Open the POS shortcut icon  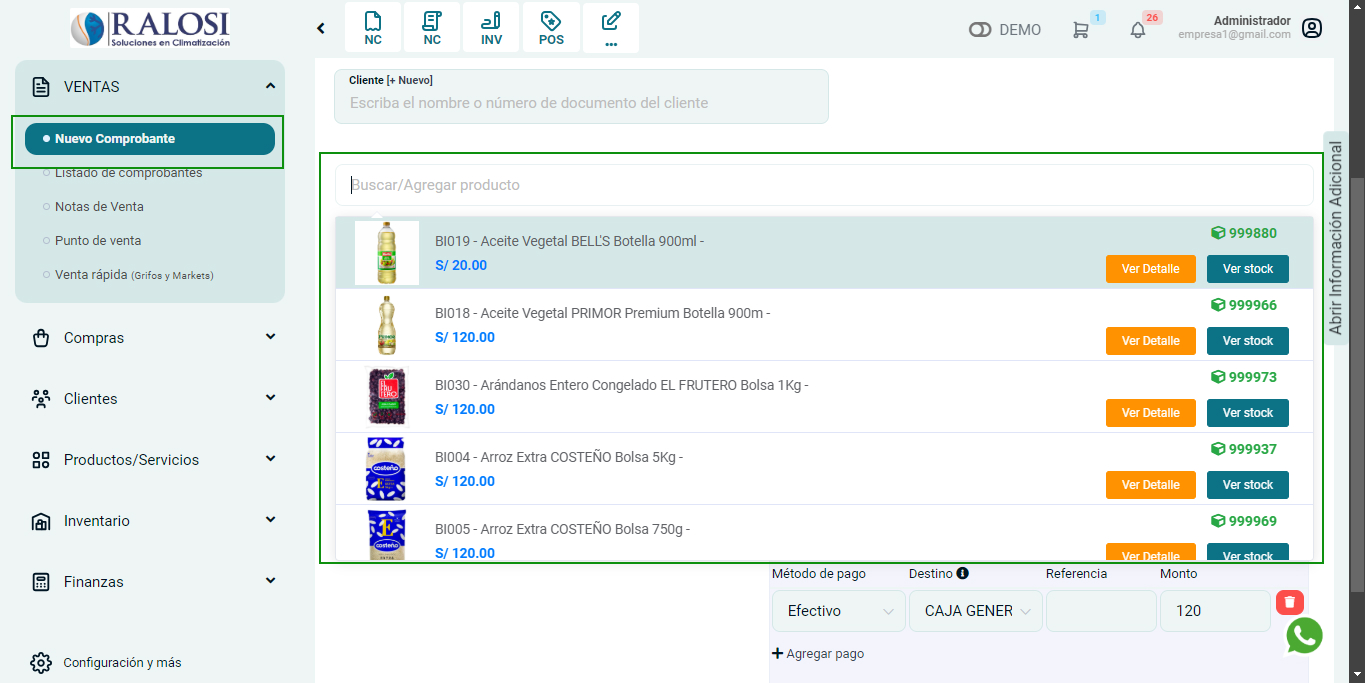(551, 27)
